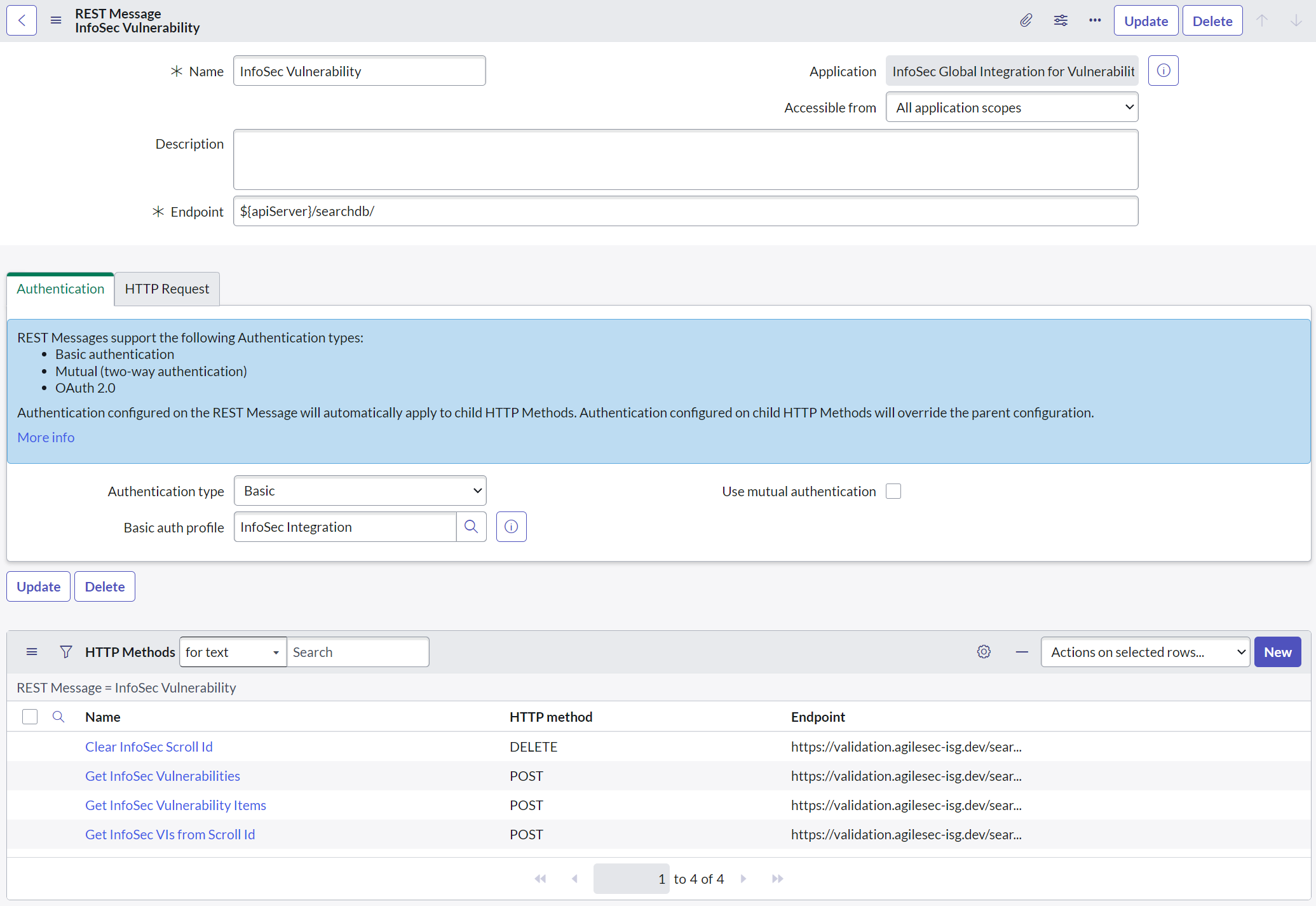This screenshot has width=1316, height=906.
Task: Click the Description text area
Action: (686, 159)
